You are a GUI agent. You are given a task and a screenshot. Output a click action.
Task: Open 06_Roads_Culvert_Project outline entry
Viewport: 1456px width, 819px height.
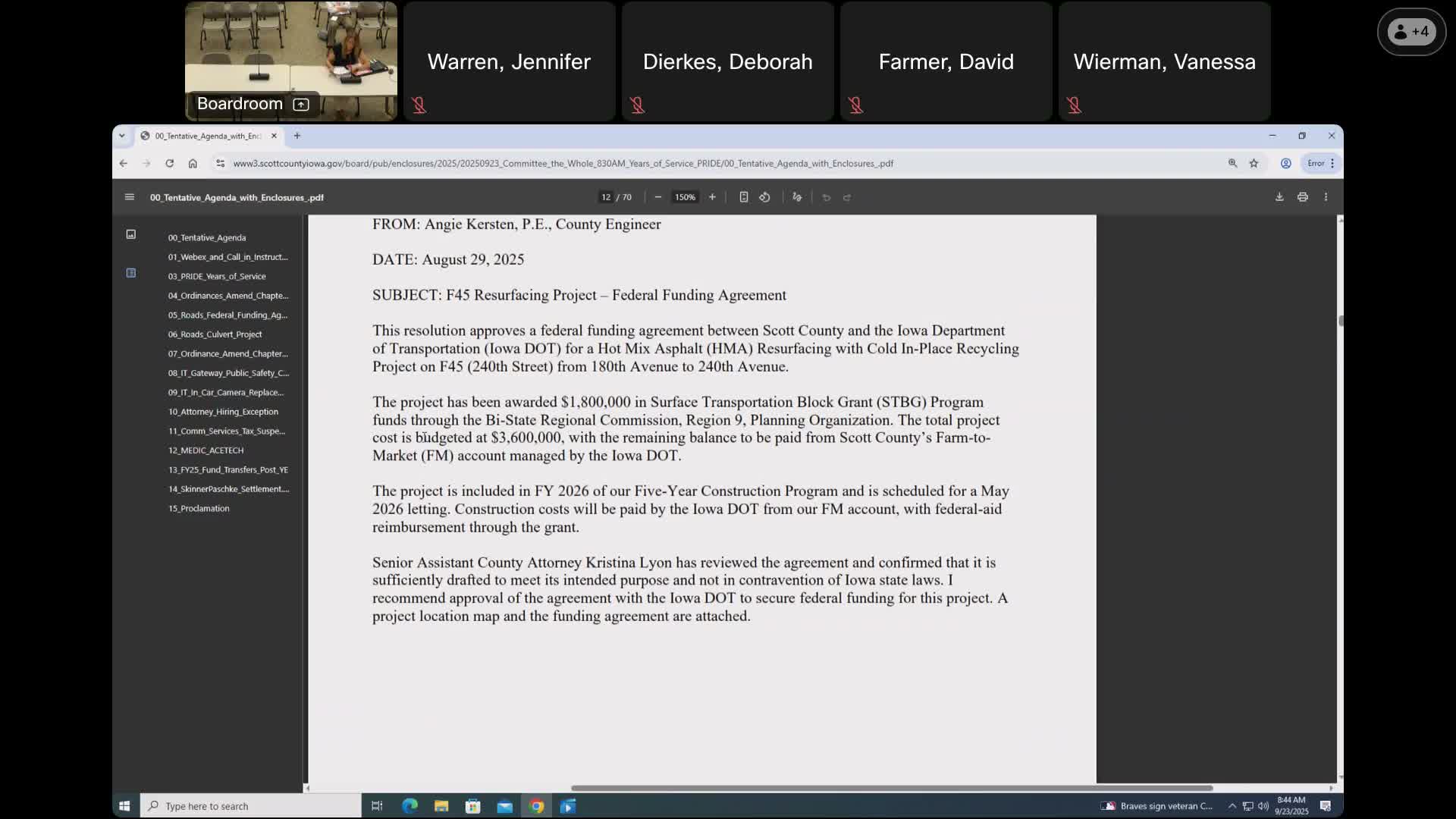pyautogui.click(x=215, y=334)
